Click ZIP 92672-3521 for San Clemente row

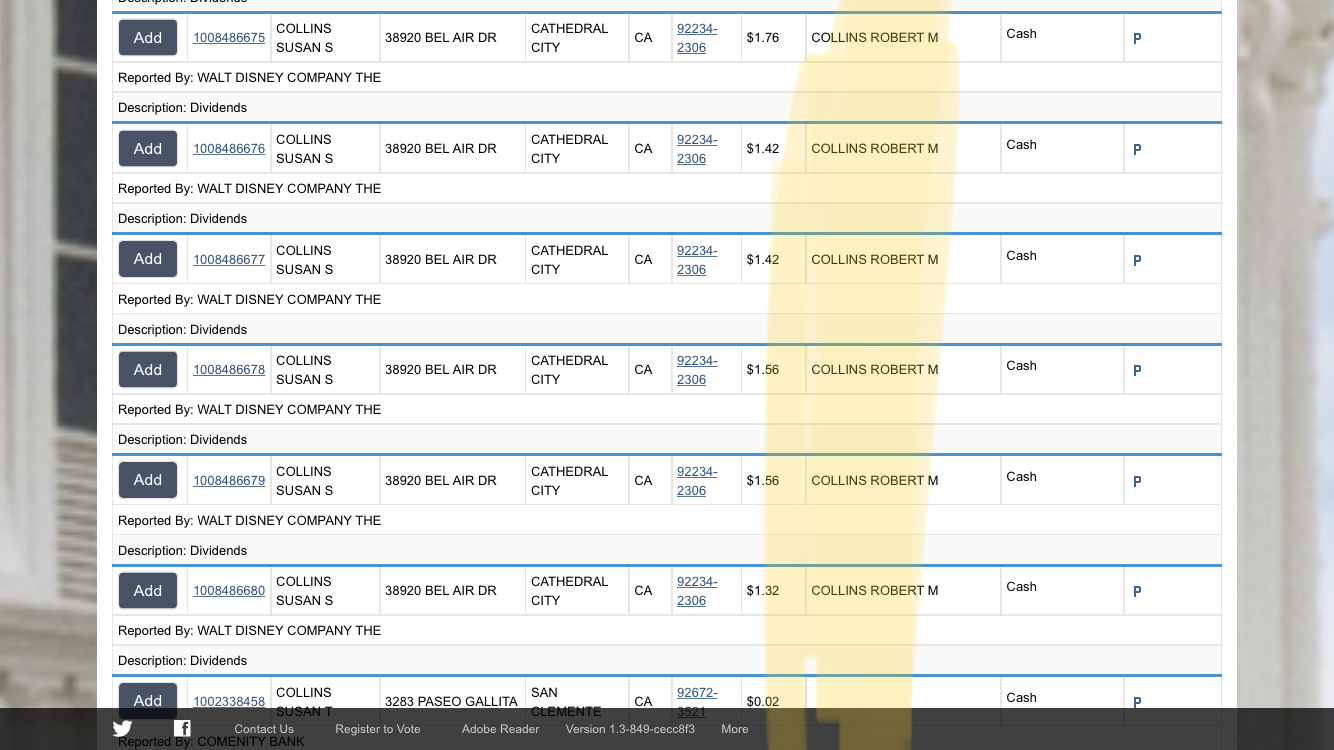(x=697, y=702)
